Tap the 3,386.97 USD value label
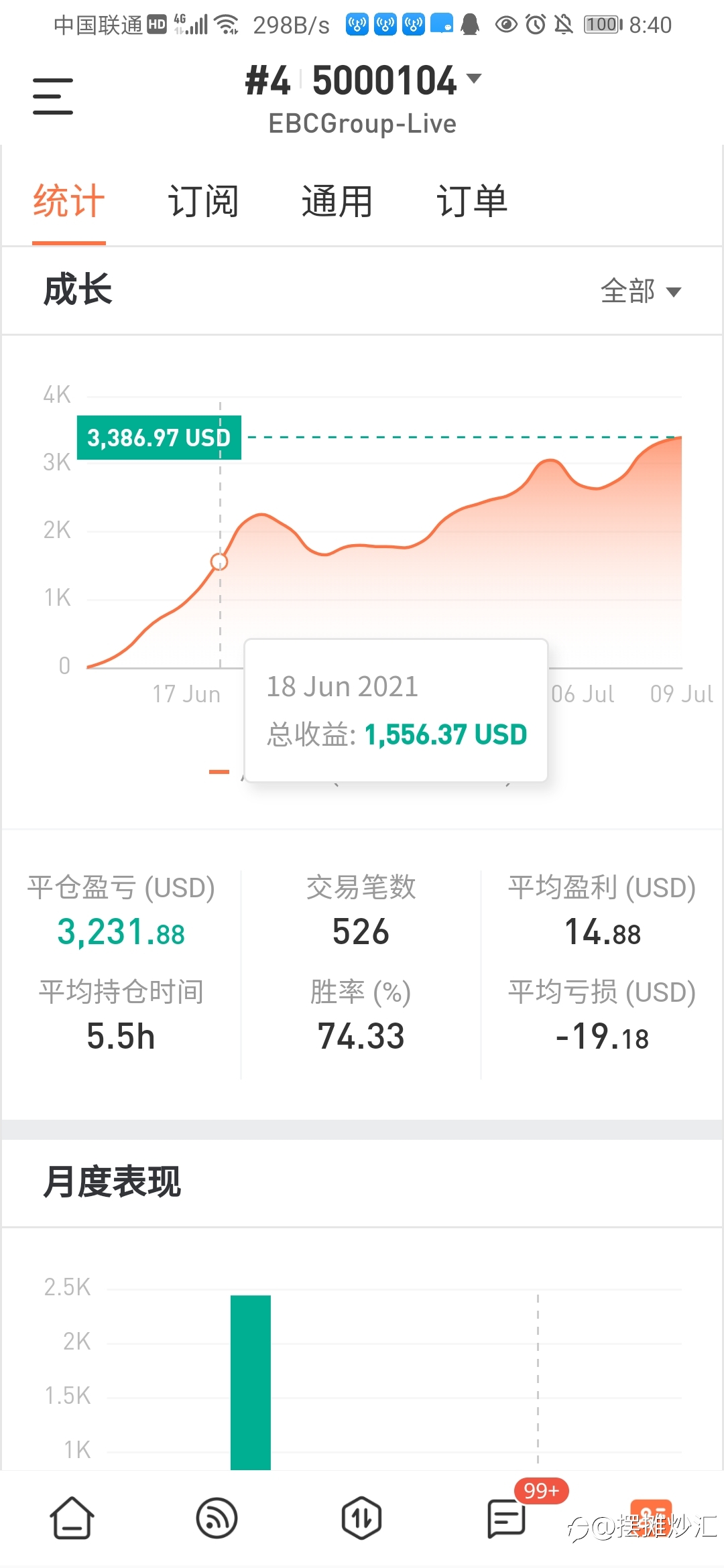This screenshot has height=1568, width=724. pyautogui.click(x=159, y=438)
